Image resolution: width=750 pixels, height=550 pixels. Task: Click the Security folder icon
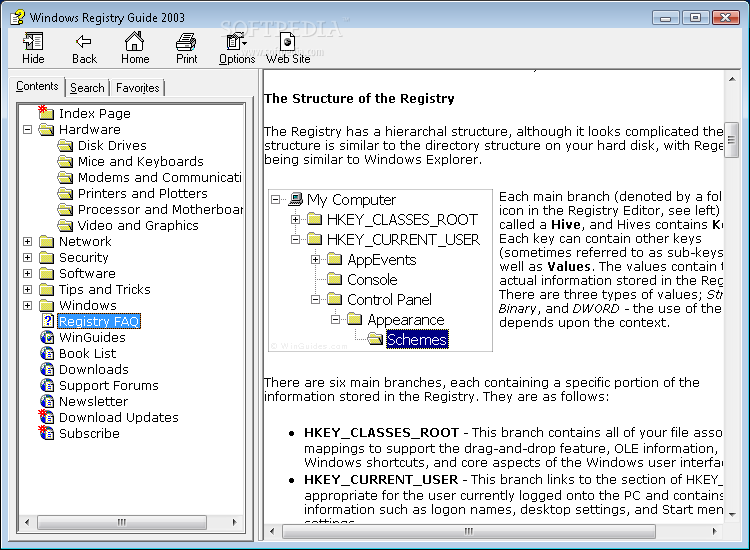46,257
